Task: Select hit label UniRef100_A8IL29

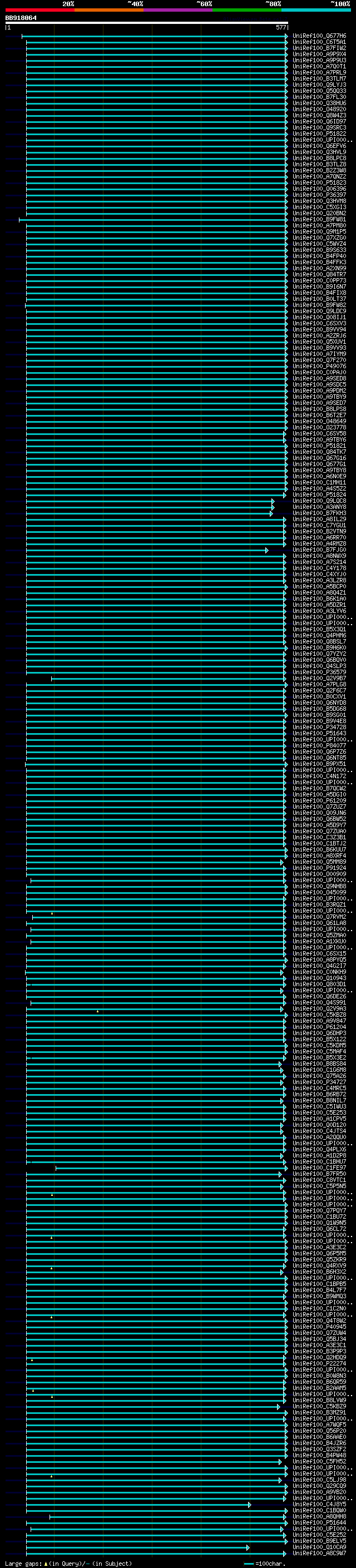Action: pos(319,519)
